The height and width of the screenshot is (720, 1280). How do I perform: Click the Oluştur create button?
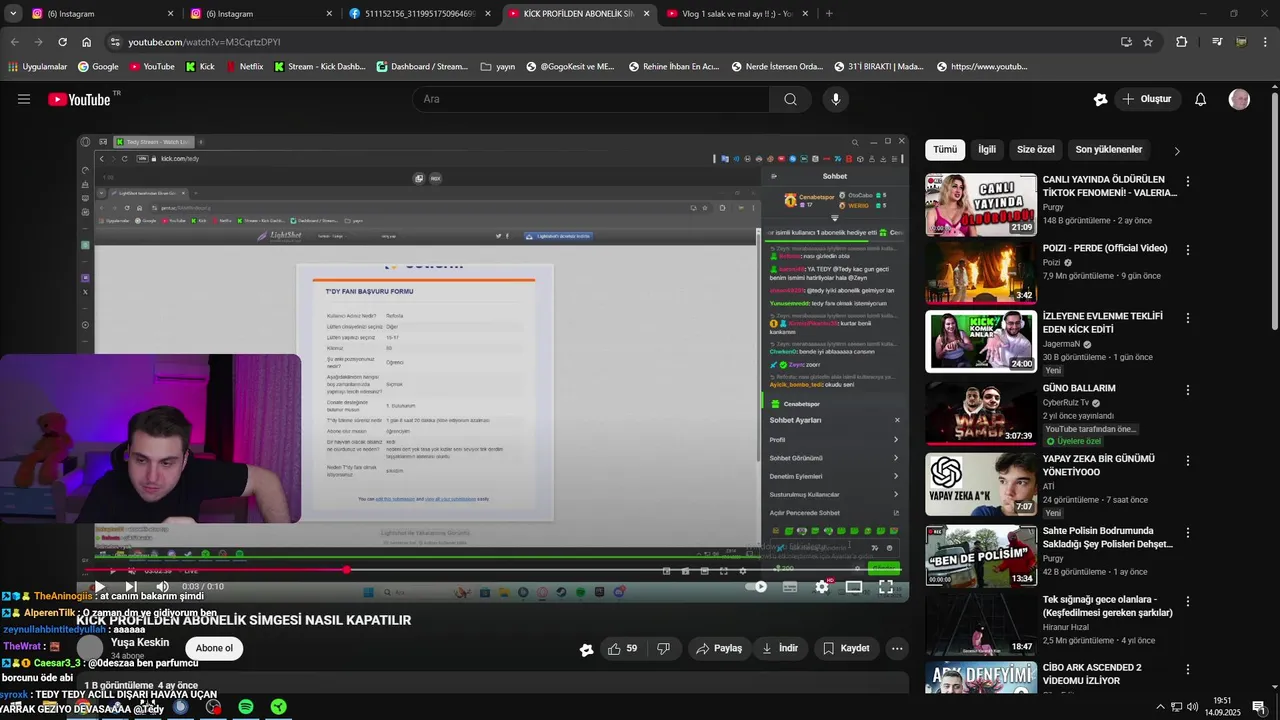click(1146, 99)
